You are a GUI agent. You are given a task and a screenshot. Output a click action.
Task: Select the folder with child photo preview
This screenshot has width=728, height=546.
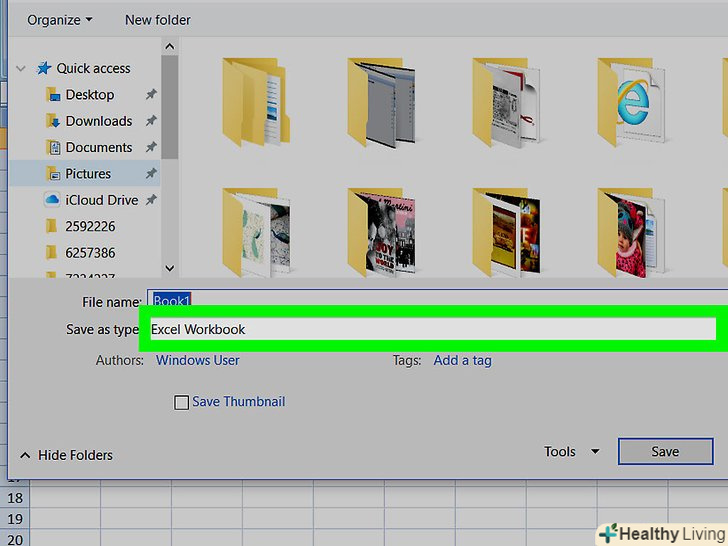631,232
